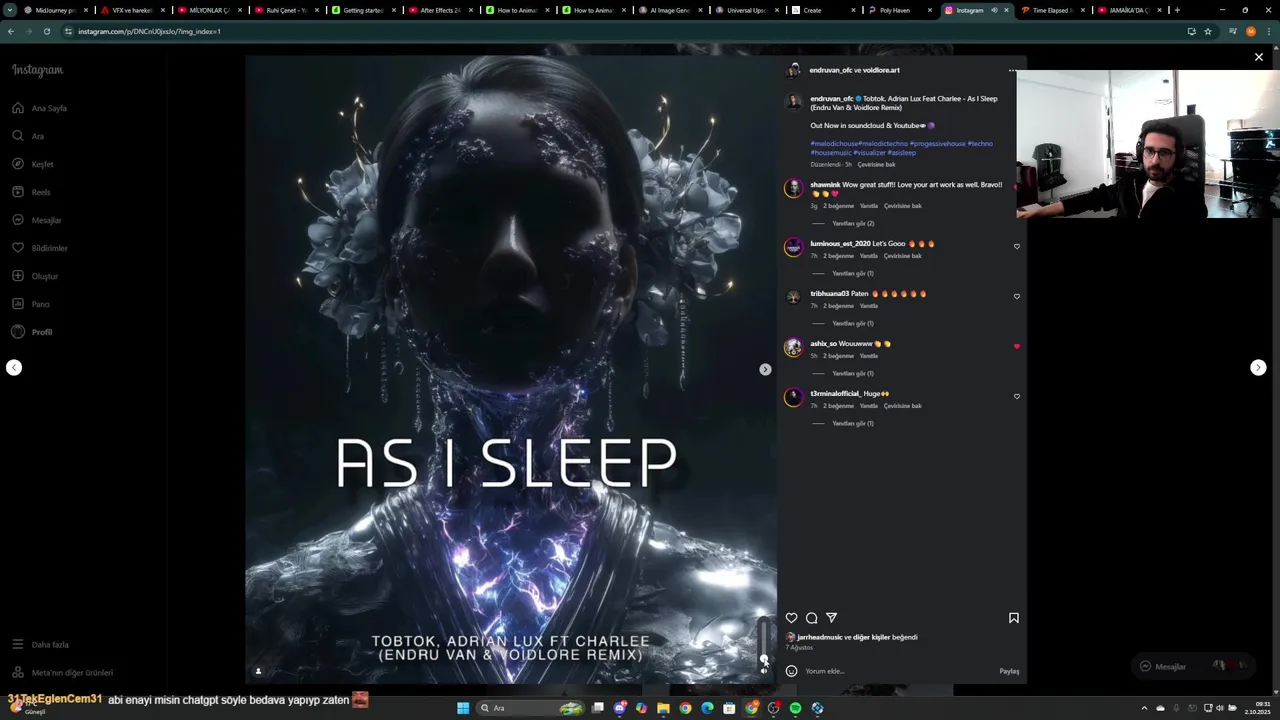Viewport: 1280px width, 720px height.
Task: Show next image in the carousel
Action: coord(765,369)
